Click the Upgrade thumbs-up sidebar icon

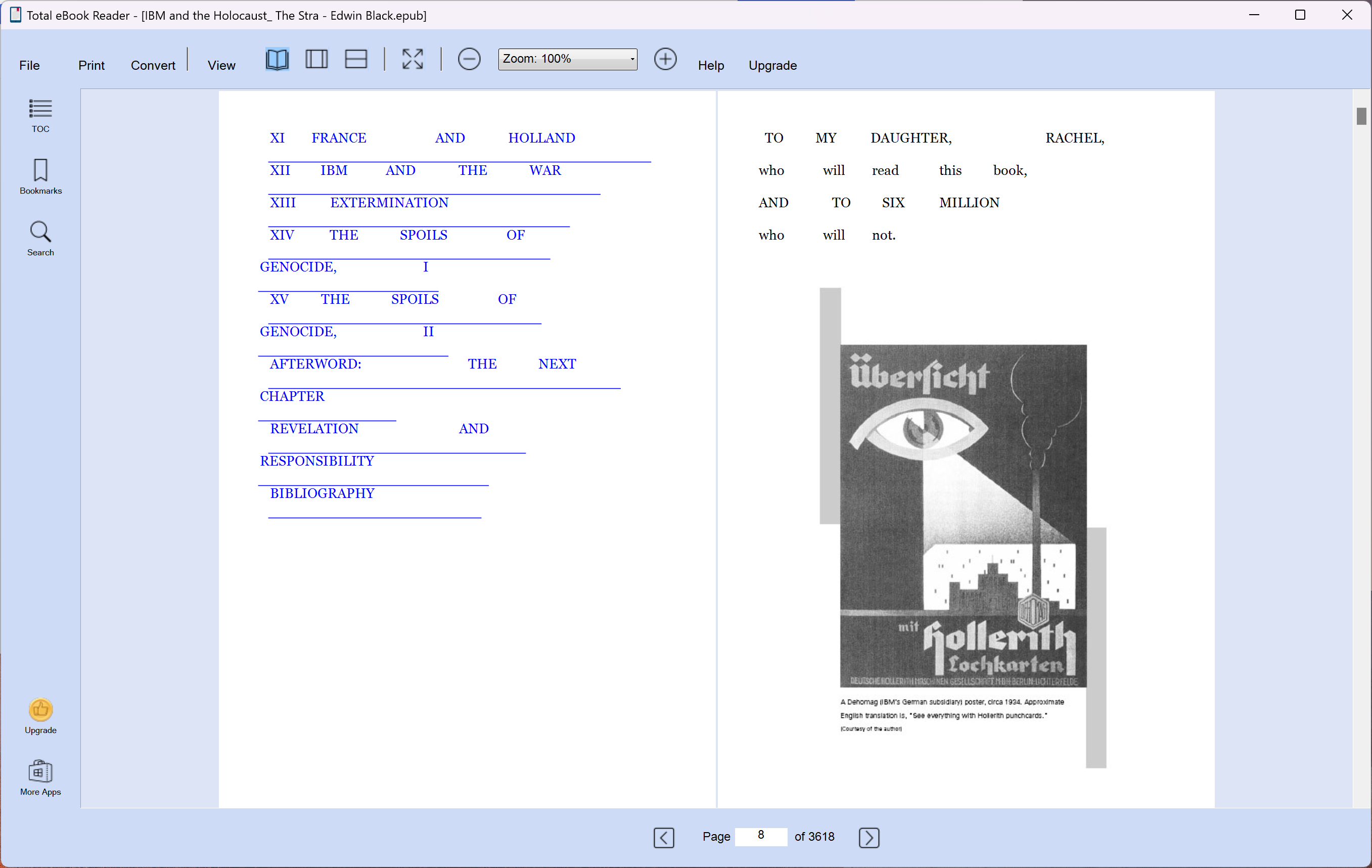pyautogui.click(x=40, y=710)
